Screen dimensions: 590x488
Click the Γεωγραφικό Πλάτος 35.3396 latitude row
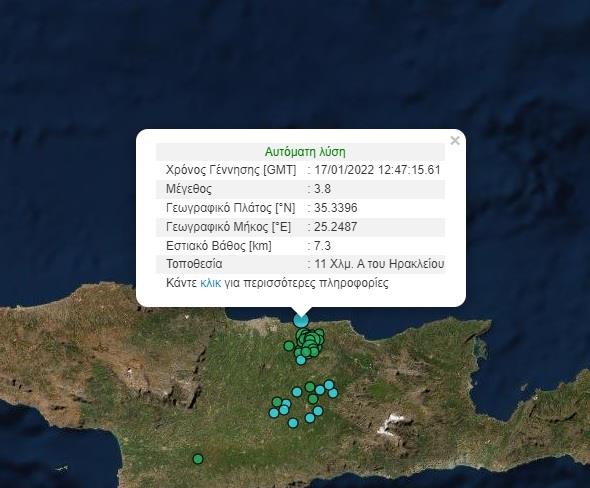pyautogui.click(x=300, y=208)
